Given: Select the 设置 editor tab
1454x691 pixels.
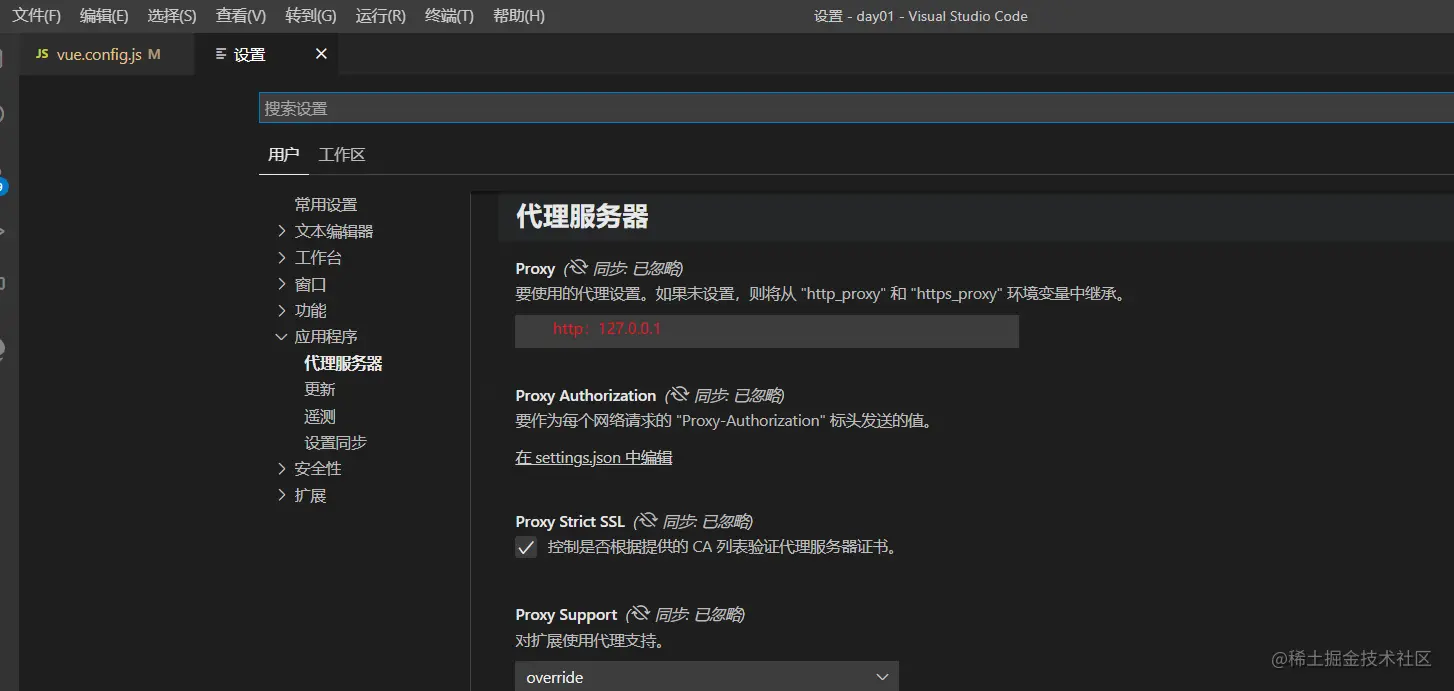Looking at the screenshot, I should pyautogui.click(x=250, y=54).
